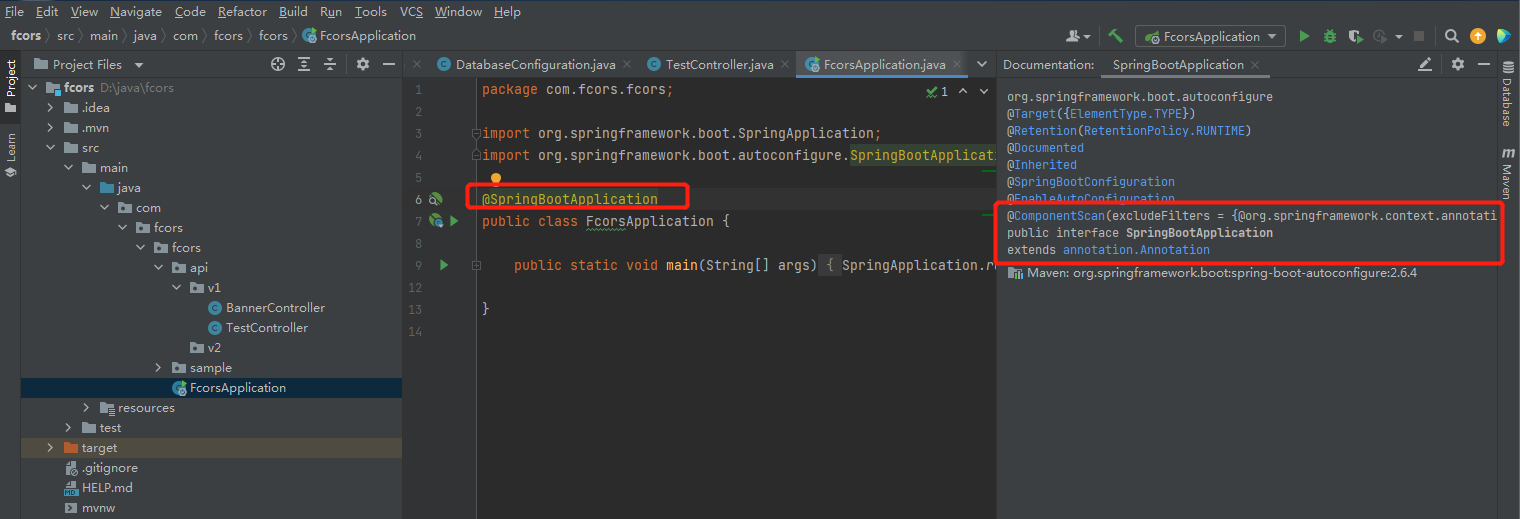Click the ComponentScan link in documentation

click(1054, 216)
